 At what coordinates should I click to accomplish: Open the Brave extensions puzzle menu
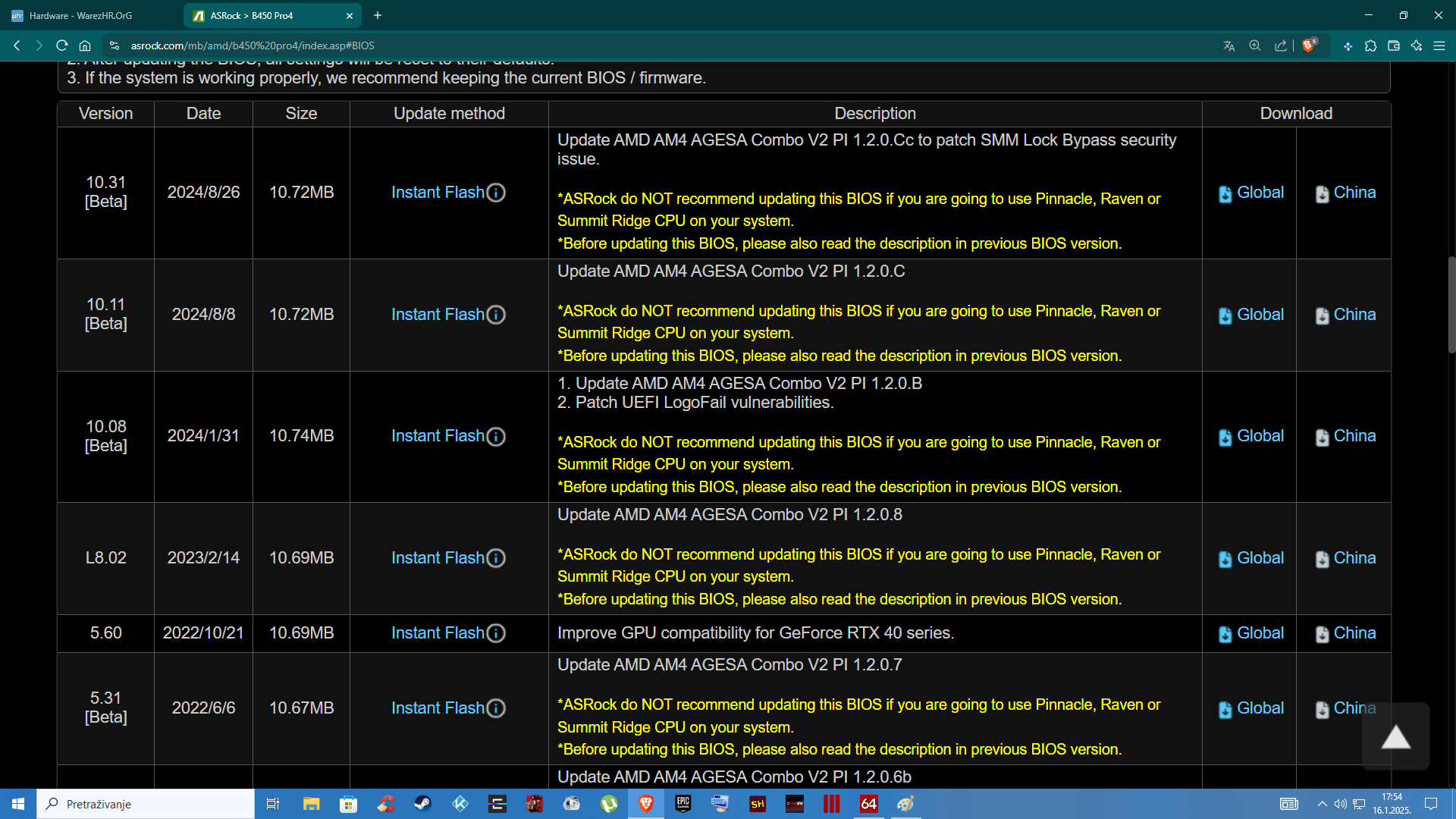pos(1370,45)
